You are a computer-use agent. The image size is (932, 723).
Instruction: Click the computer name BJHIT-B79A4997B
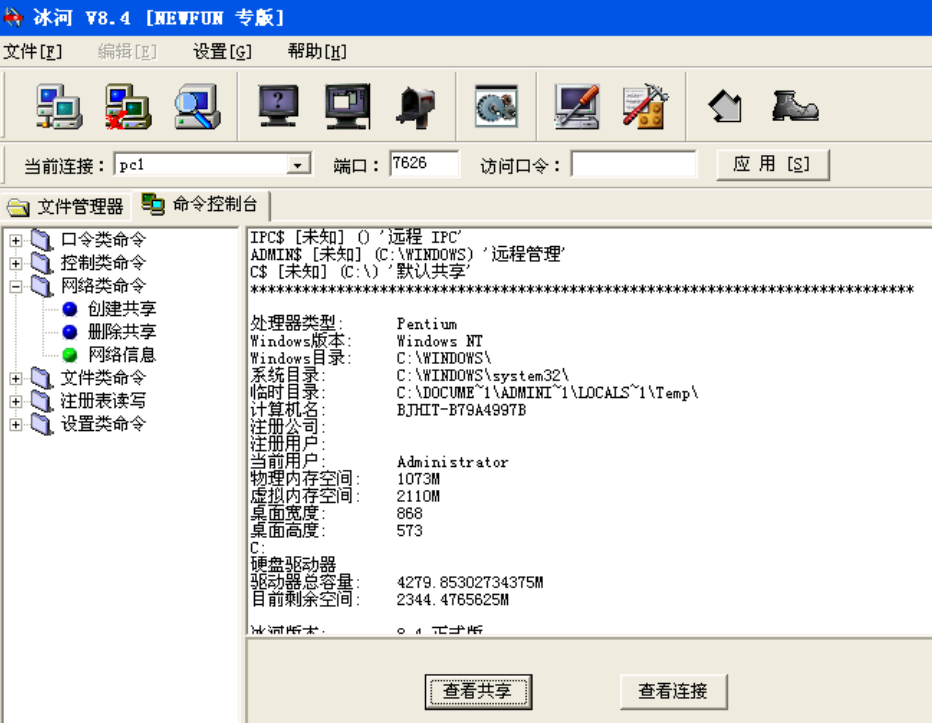coord(461,410)
